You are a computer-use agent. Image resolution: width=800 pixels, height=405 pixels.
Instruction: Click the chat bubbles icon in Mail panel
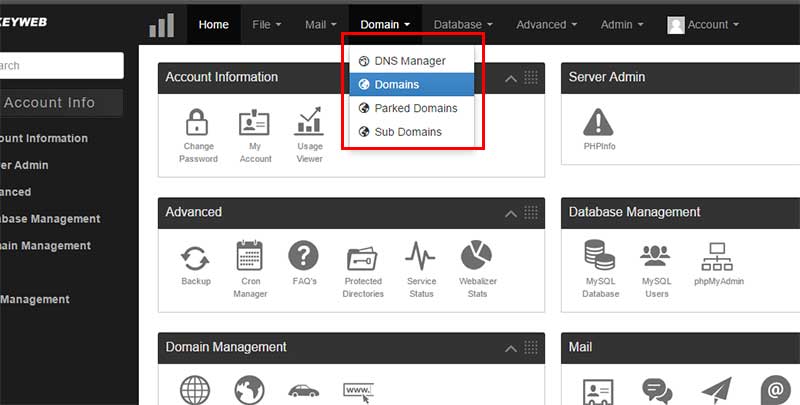(657, 391)
